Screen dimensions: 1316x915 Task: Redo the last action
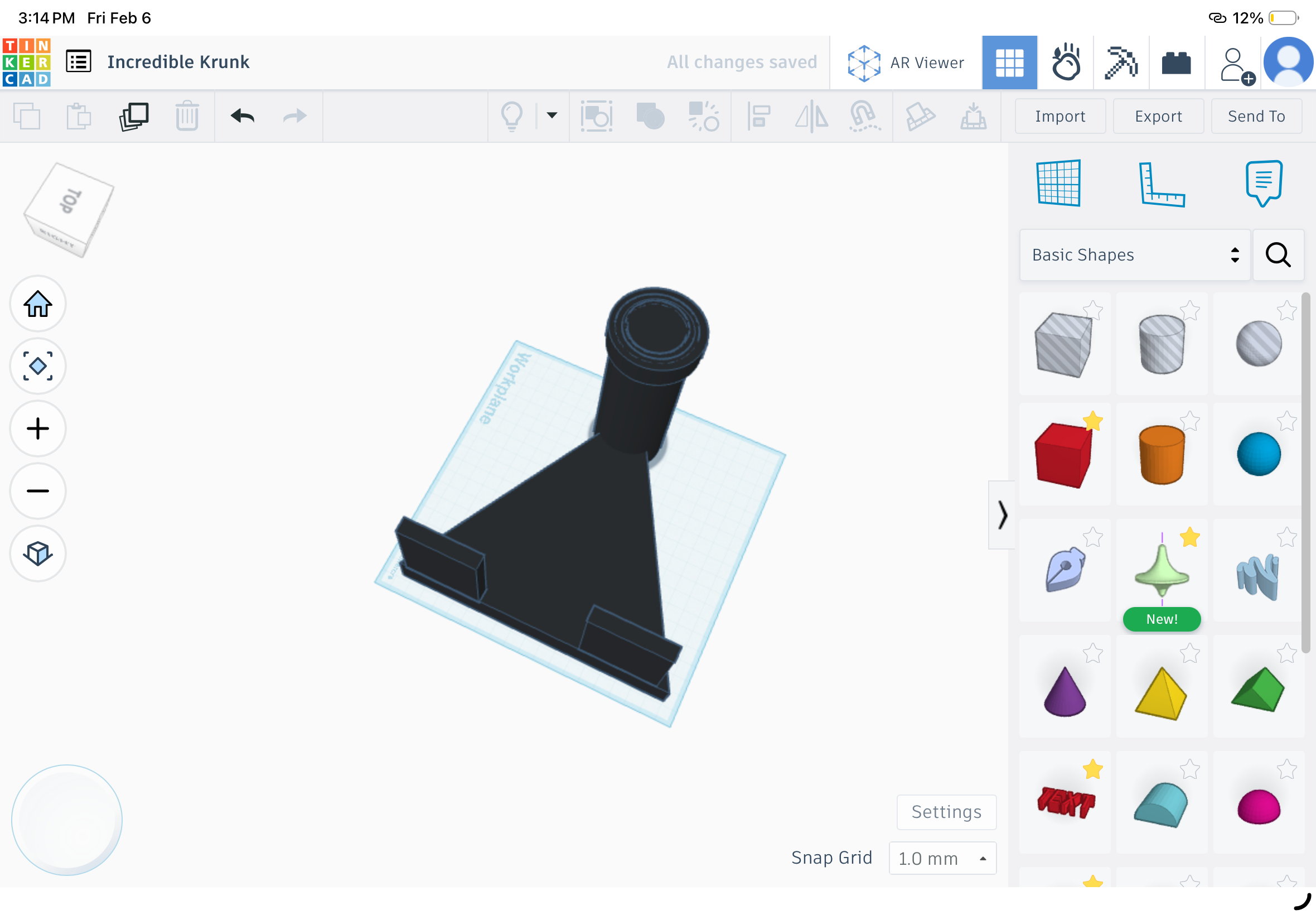pyautogui.click(x=295, y=117)
